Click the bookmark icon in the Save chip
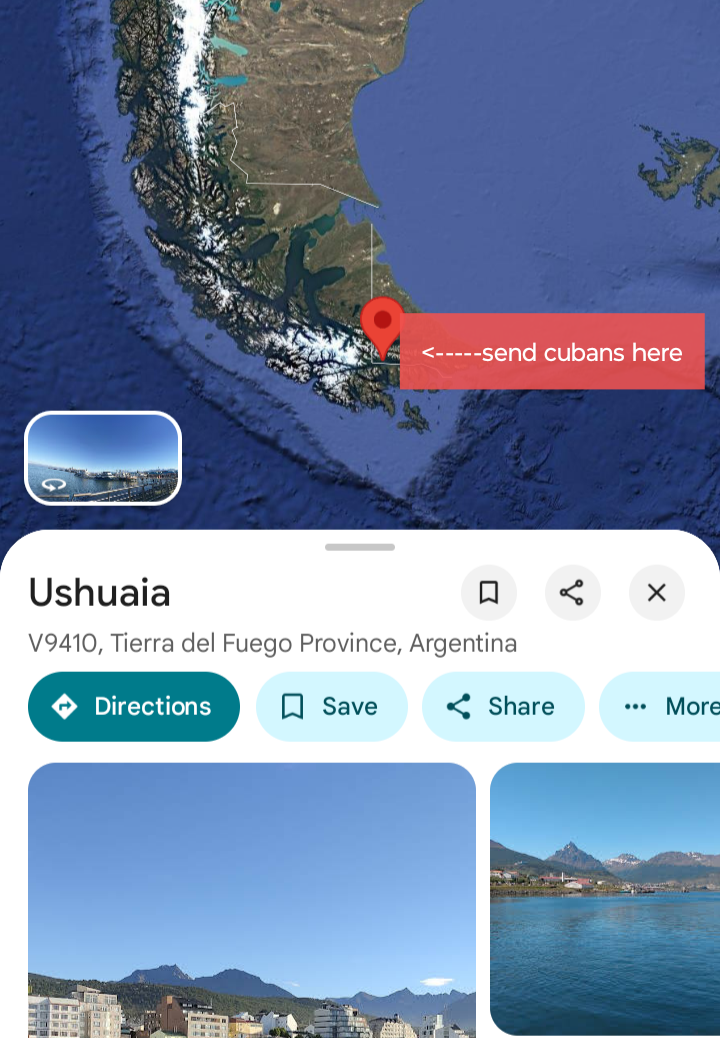 292,706
